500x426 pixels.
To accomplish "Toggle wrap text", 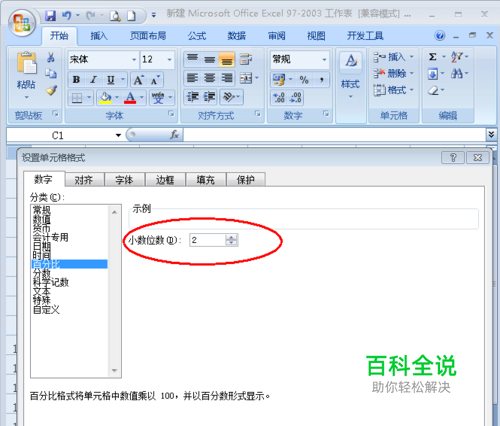I will [246, 59].
